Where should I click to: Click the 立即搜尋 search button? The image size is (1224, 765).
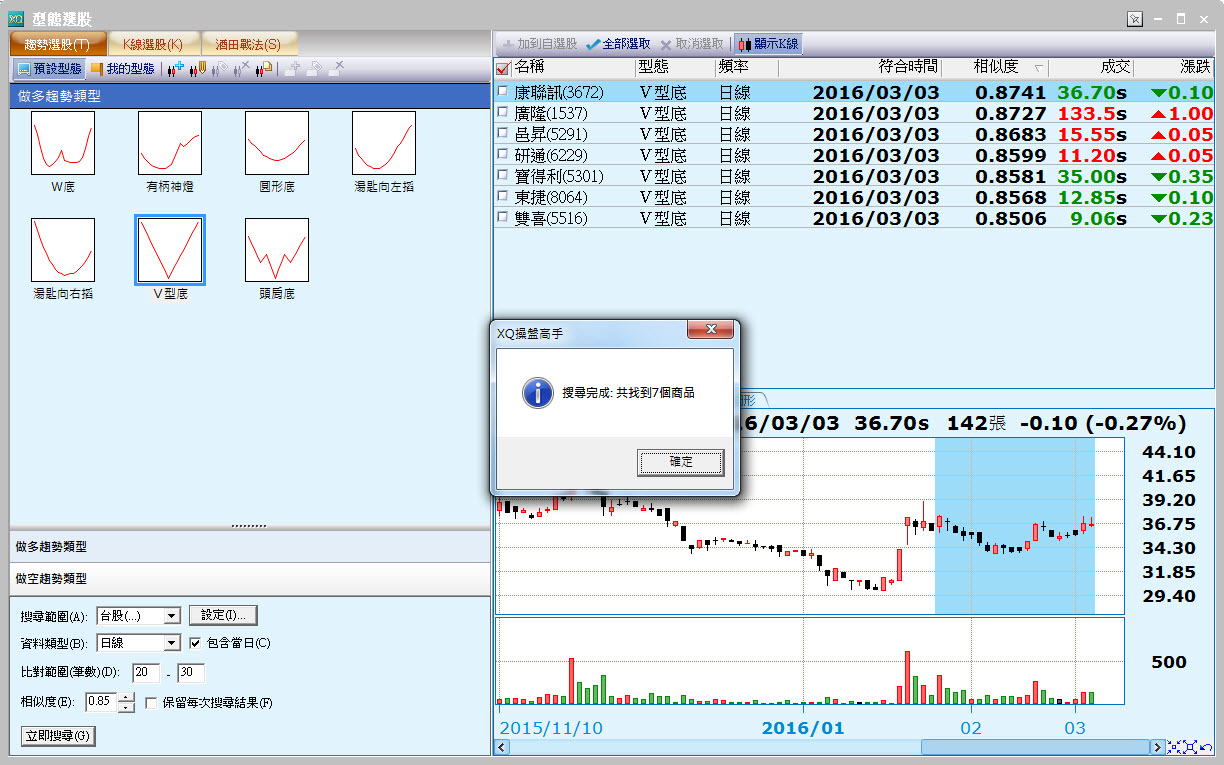[x=58, y=736]
